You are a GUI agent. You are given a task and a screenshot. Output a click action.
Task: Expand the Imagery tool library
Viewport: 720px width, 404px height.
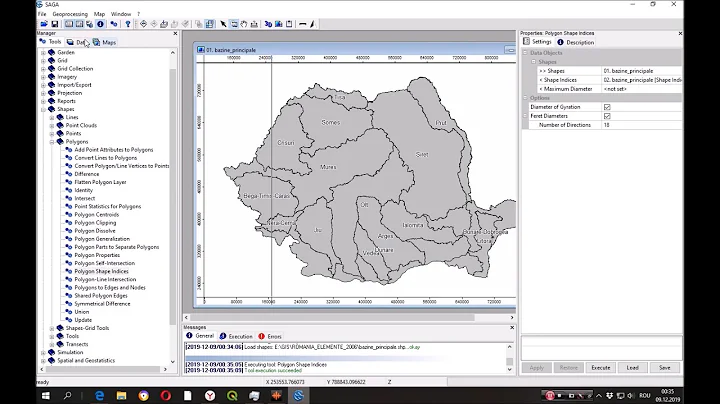click(44, 77)
